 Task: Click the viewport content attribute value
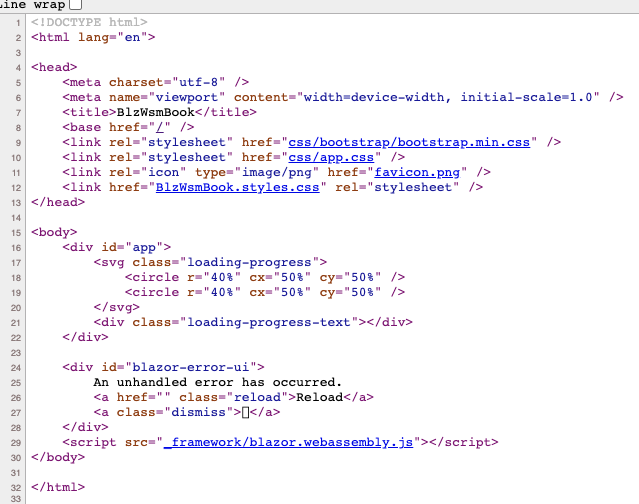448,97
